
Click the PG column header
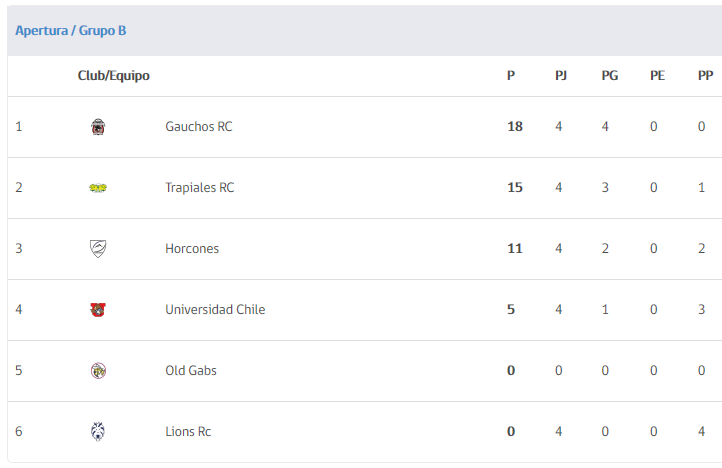click(x=610, y=76)
